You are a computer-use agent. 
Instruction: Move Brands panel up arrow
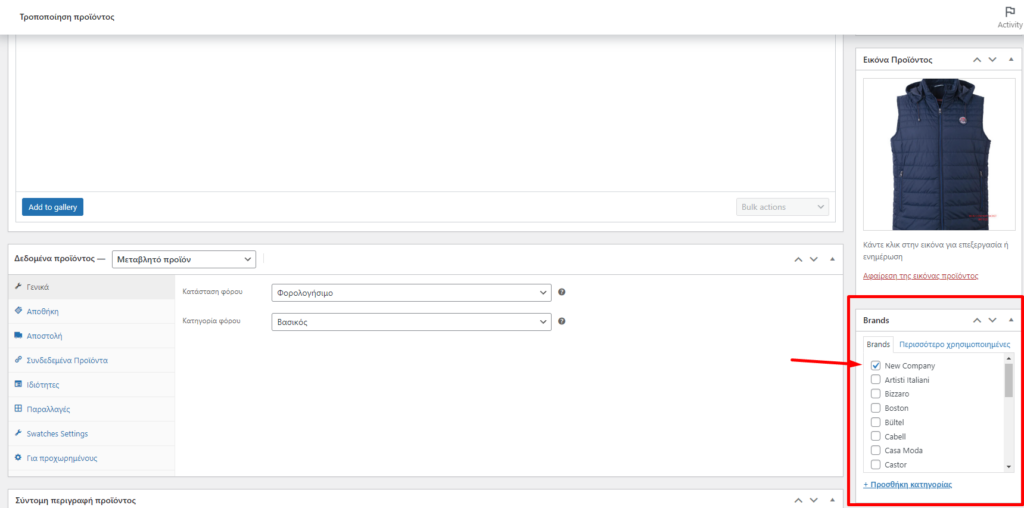[x=975, y=320]
